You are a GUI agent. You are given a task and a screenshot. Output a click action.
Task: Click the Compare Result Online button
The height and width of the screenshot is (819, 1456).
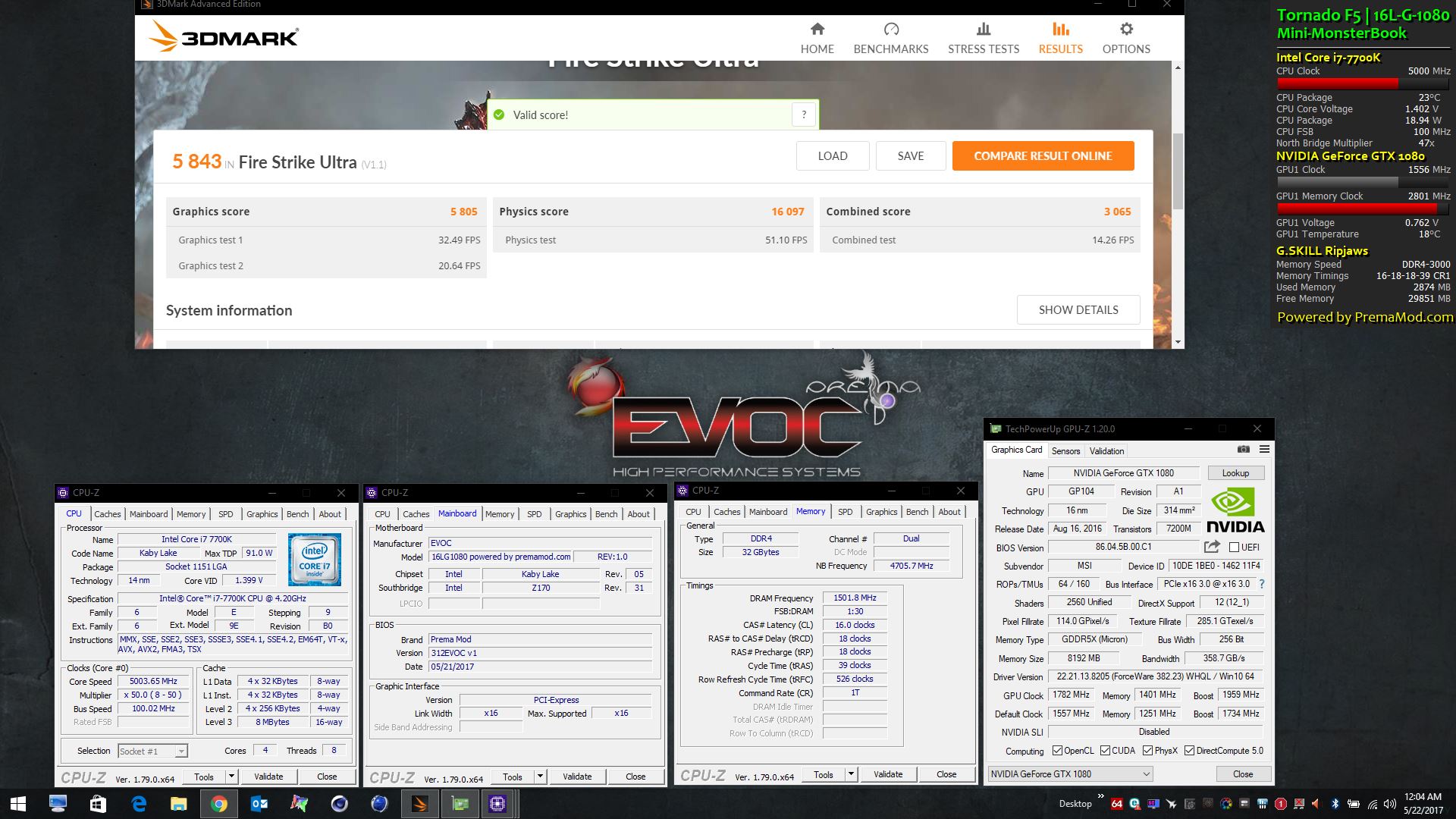click(1043, 155)
